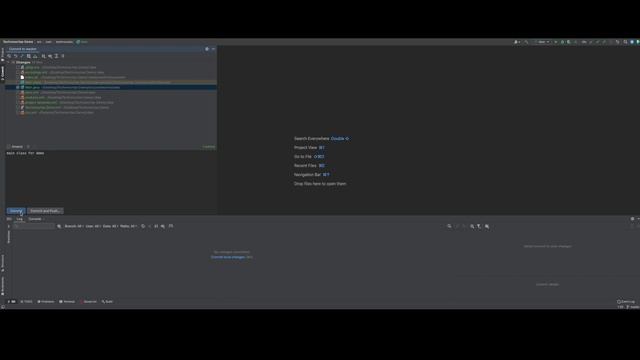
Task: Open the run configuration dropdown
Action: [x=543, y=42]
